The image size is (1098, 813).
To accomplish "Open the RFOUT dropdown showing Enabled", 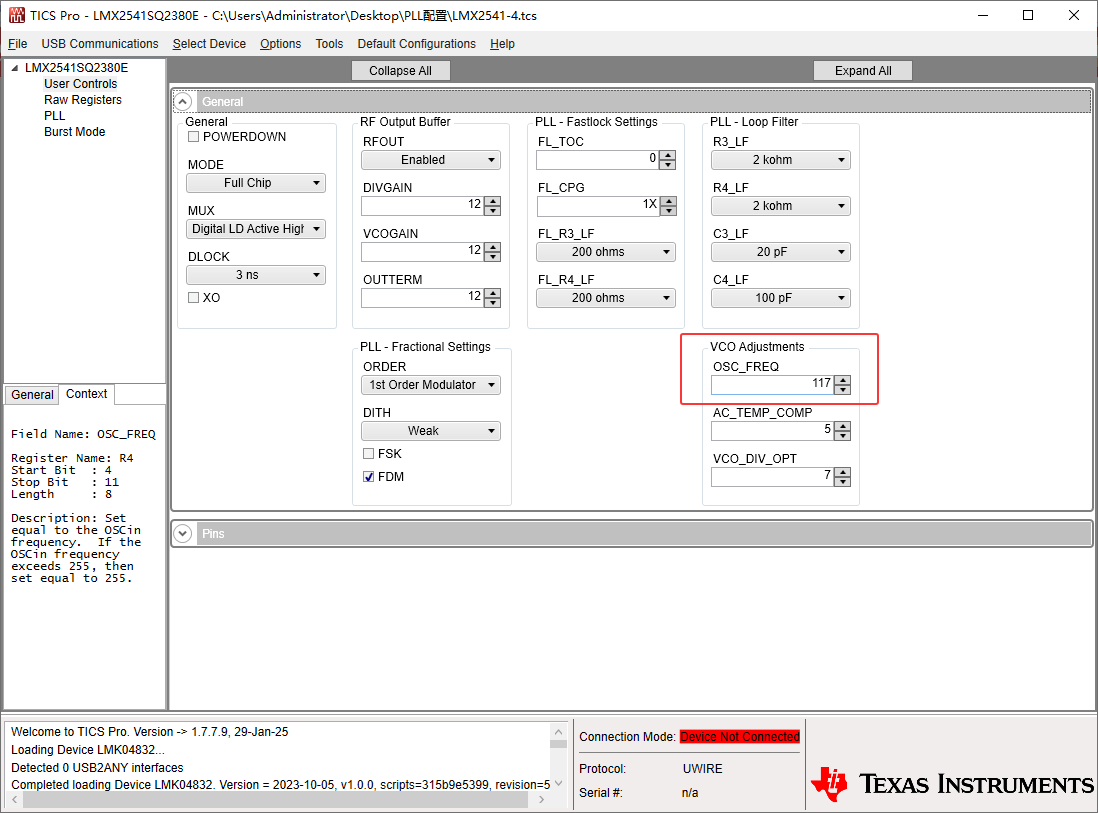I will 431,160.
